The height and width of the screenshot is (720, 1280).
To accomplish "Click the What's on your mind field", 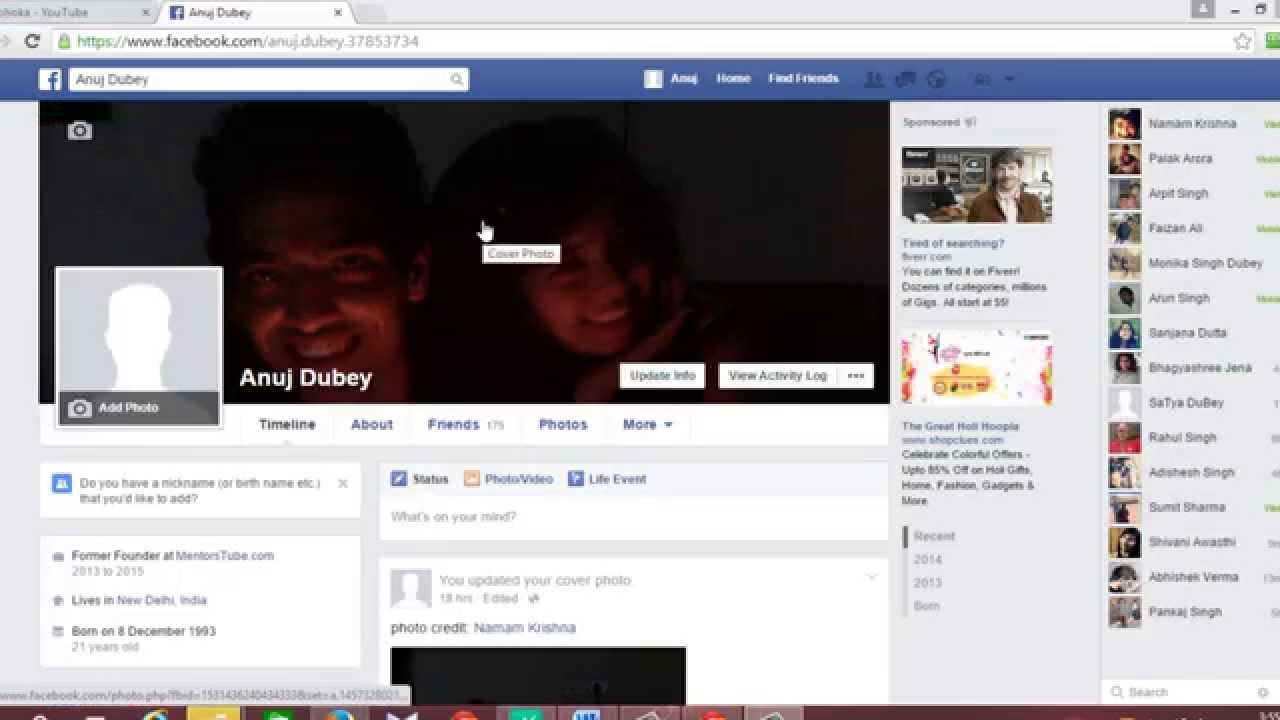I will (633, 517).
